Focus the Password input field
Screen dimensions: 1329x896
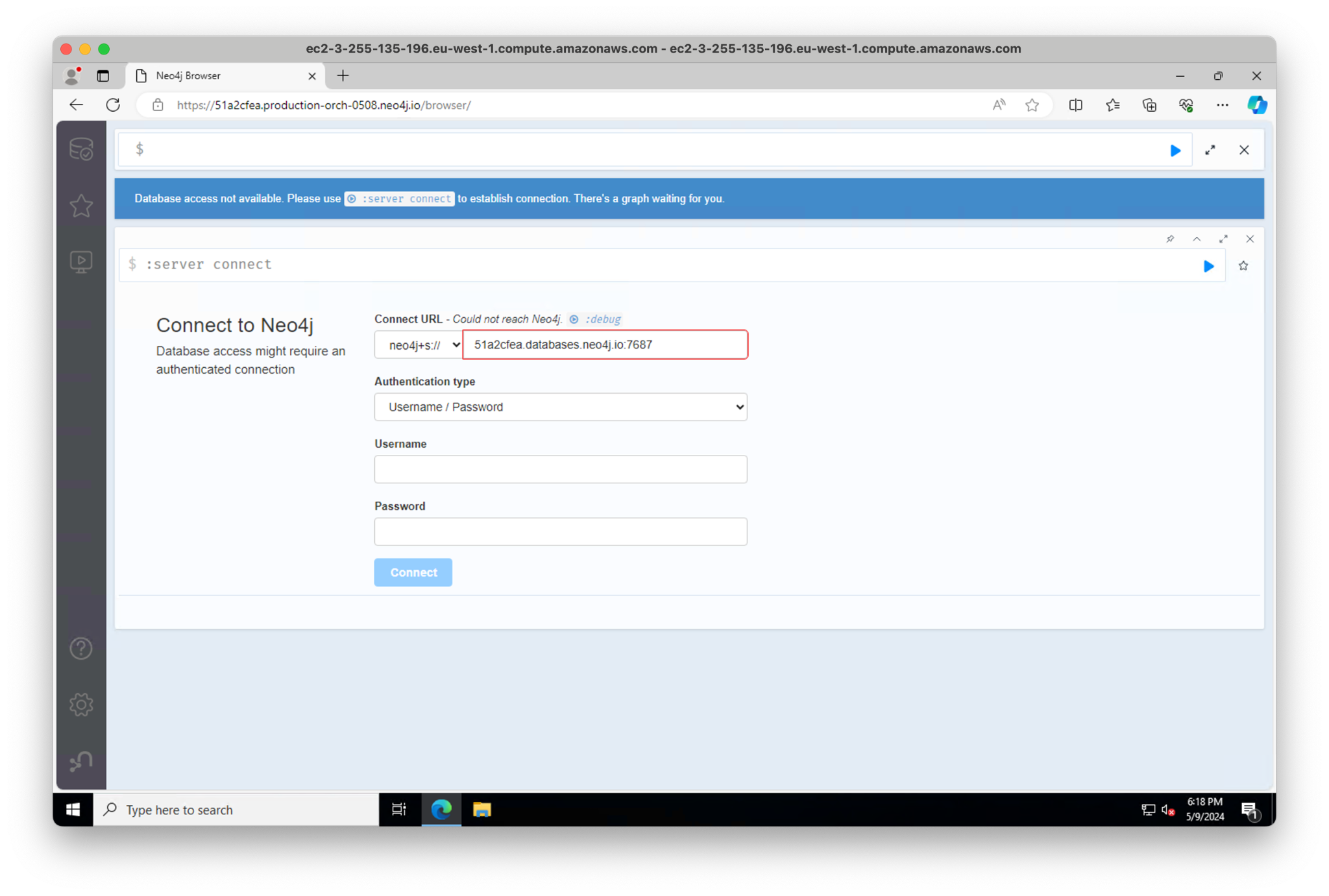coord(561,531)
